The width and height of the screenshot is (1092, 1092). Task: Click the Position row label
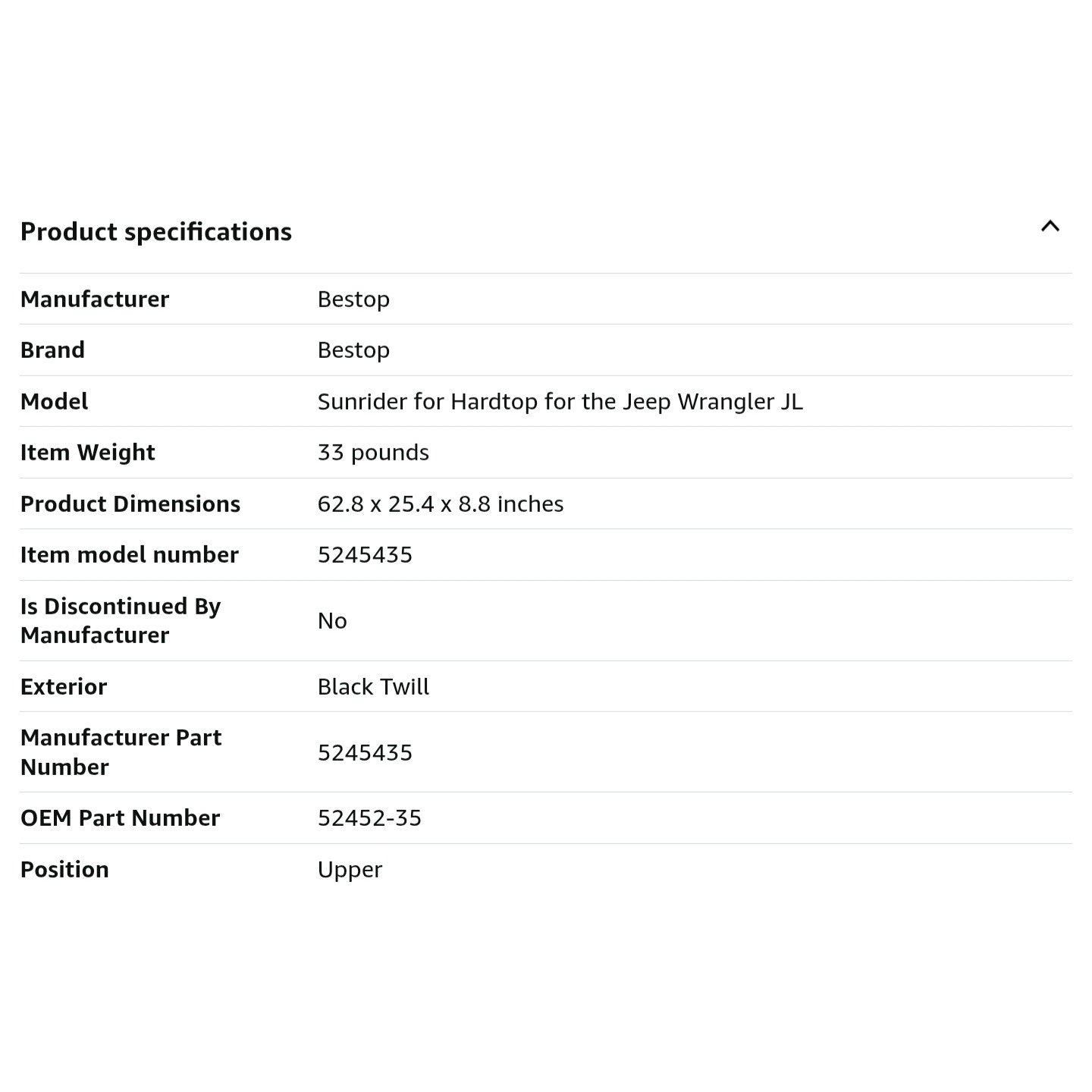point(64,870)
